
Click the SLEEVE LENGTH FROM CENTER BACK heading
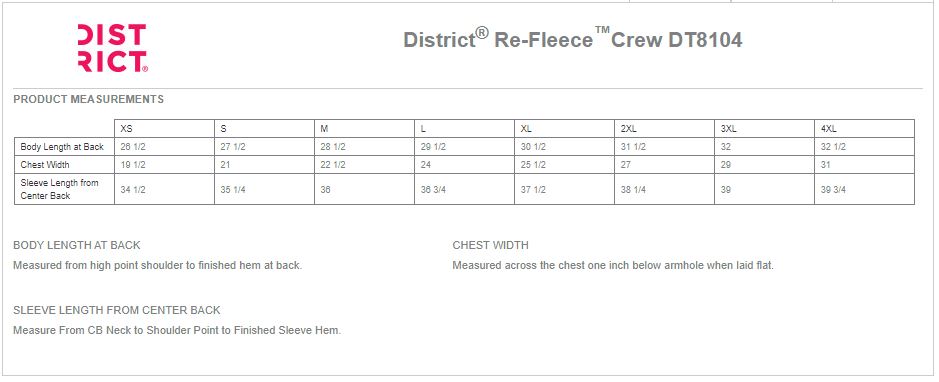pos(117,310)
